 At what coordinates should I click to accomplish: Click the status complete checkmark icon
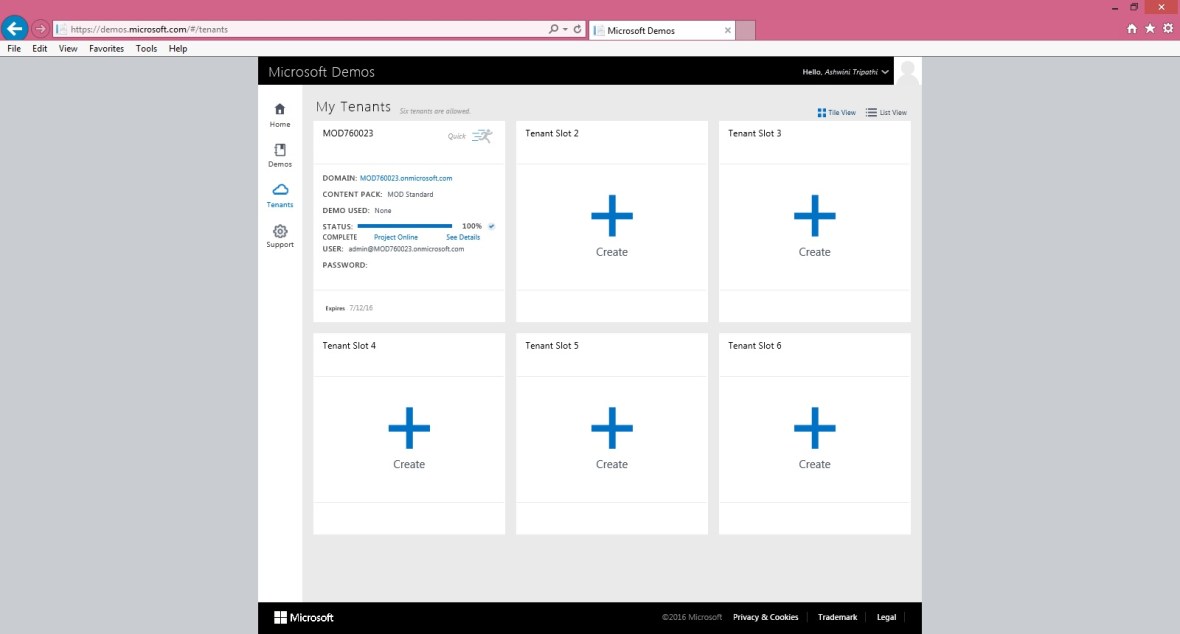pos(491,227)
